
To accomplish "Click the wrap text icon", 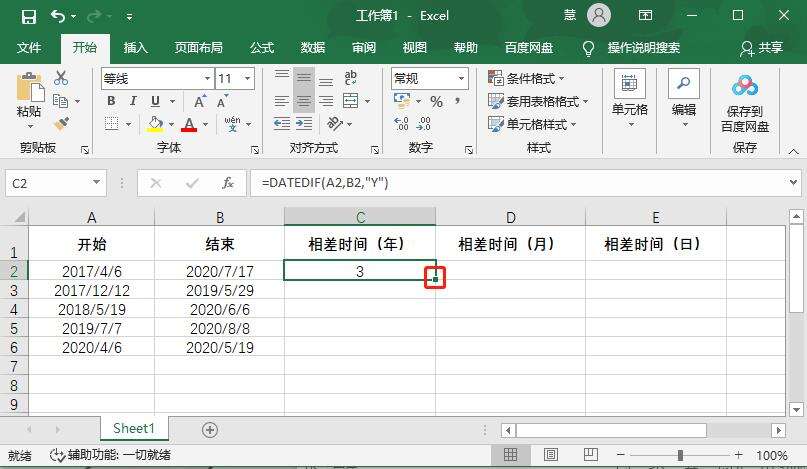I will tap(351, 78).
